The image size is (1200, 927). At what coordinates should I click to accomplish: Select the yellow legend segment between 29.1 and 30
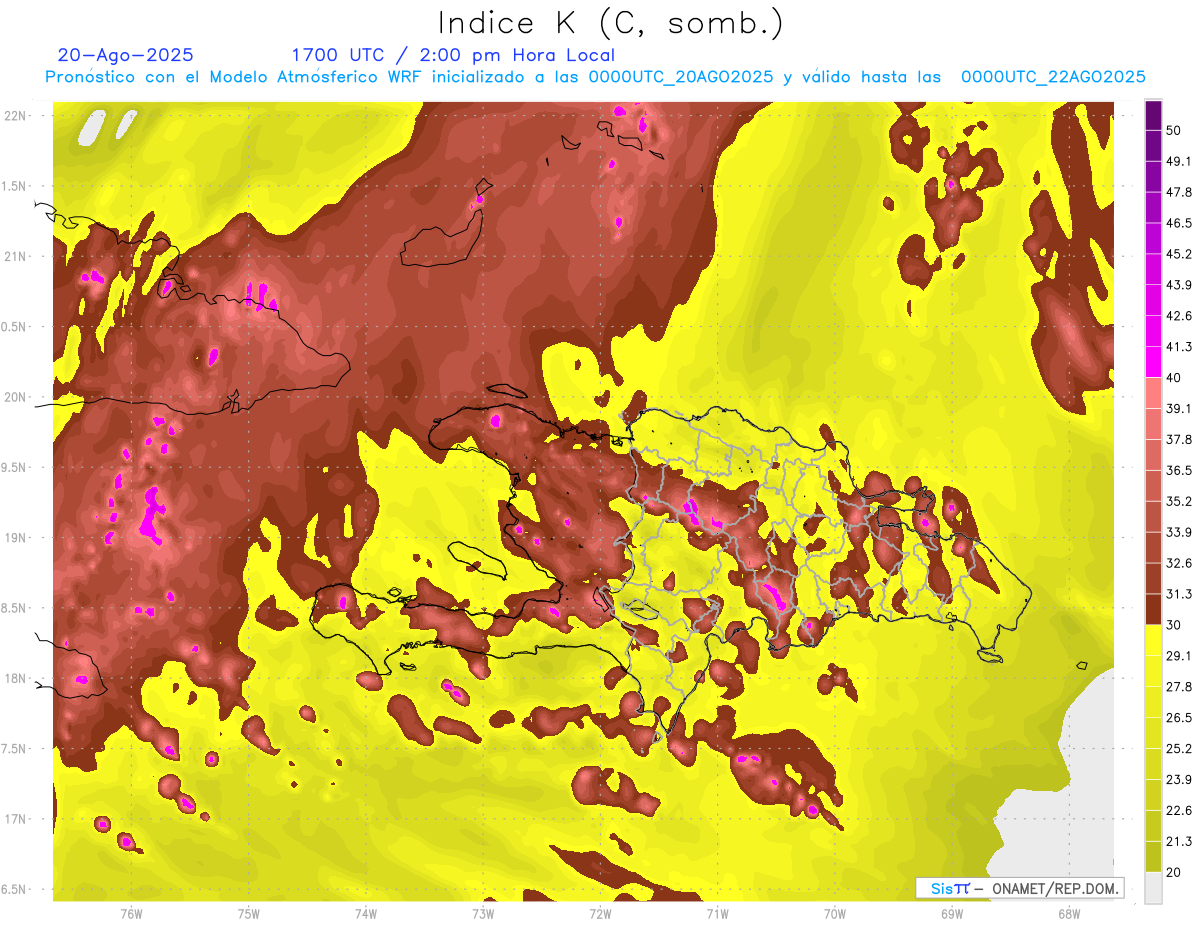pos(1153,640)
